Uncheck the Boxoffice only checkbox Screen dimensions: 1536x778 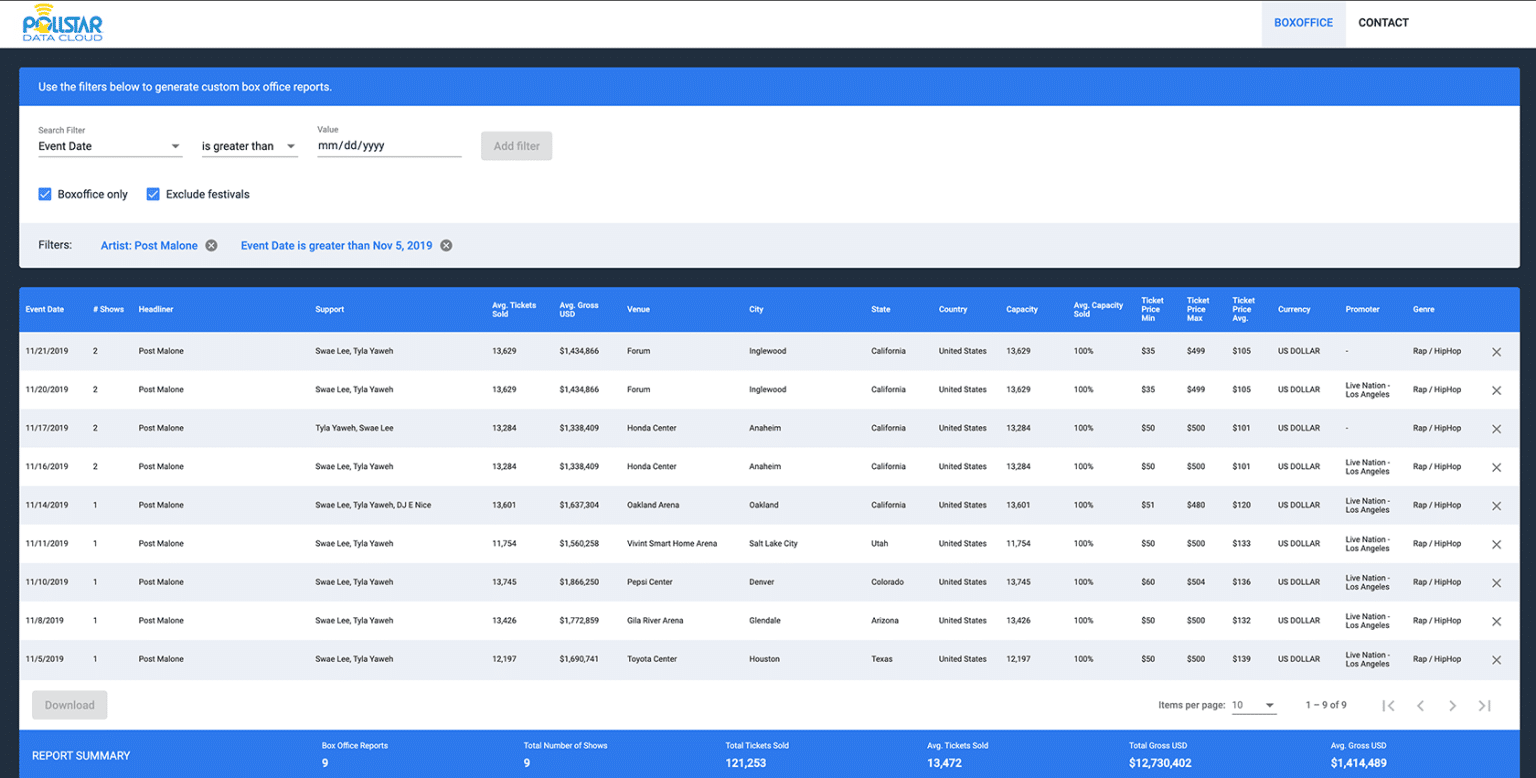coord(45,194)
